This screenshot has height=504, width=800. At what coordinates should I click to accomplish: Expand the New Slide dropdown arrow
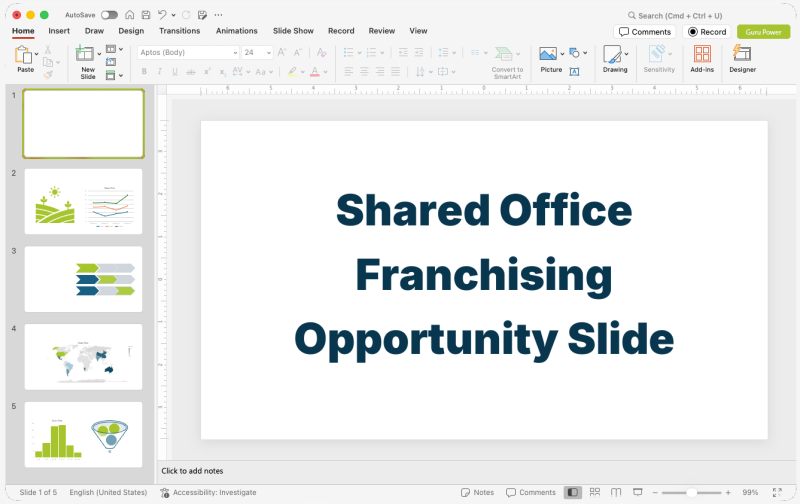tap(99, 54)
